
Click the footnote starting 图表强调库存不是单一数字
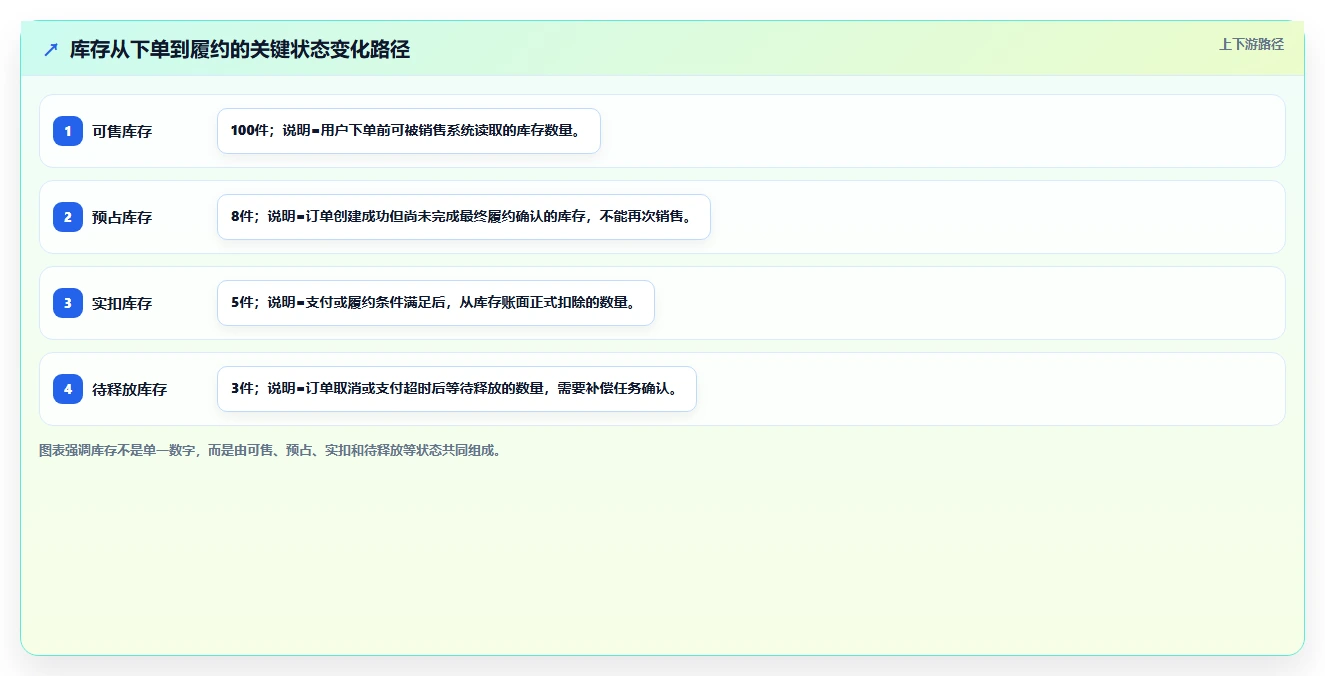pyautogui.click(x=271, y=451)
